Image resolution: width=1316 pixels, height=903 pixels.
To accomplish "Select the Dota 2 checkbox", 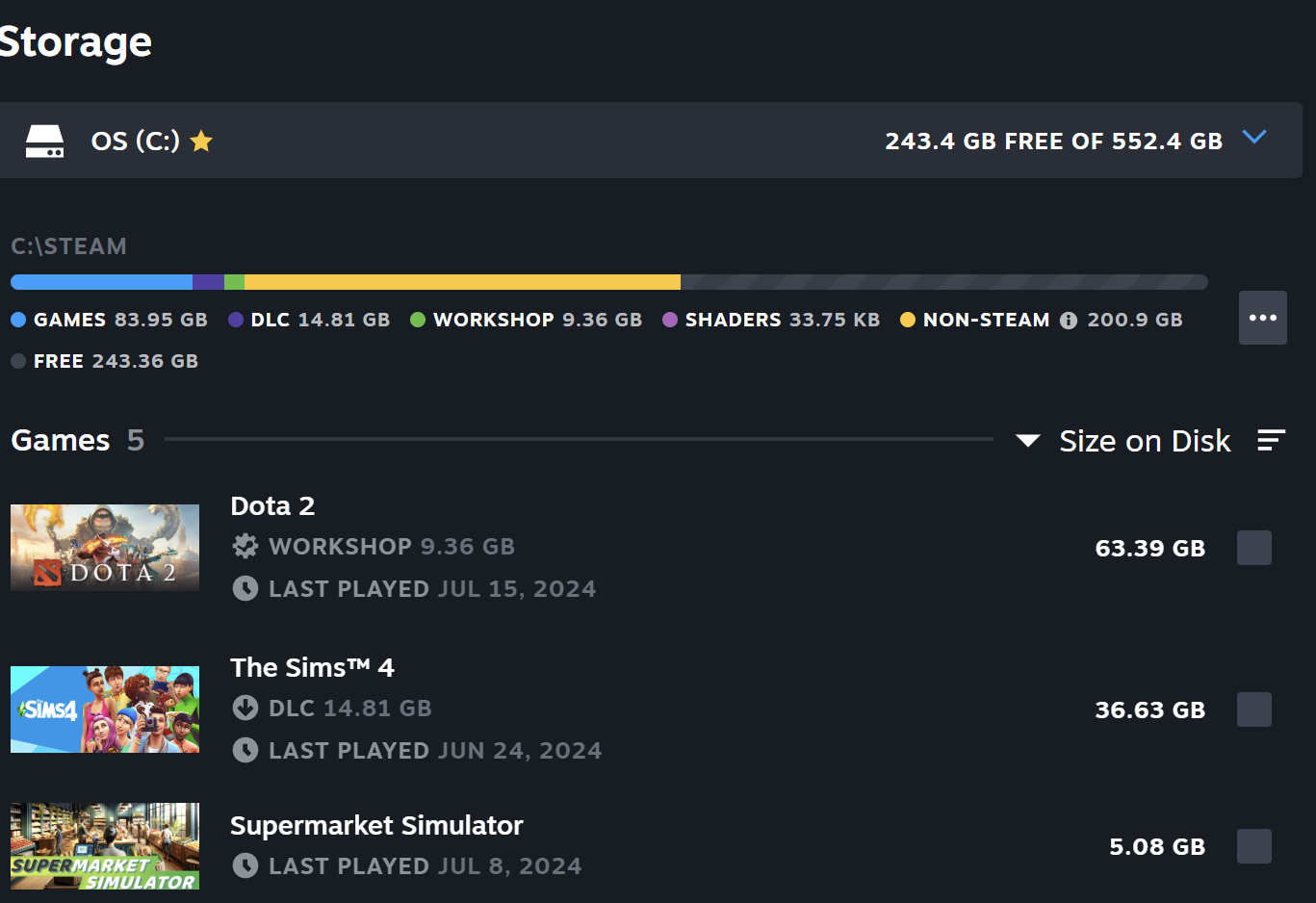I will coord(1253,548).
